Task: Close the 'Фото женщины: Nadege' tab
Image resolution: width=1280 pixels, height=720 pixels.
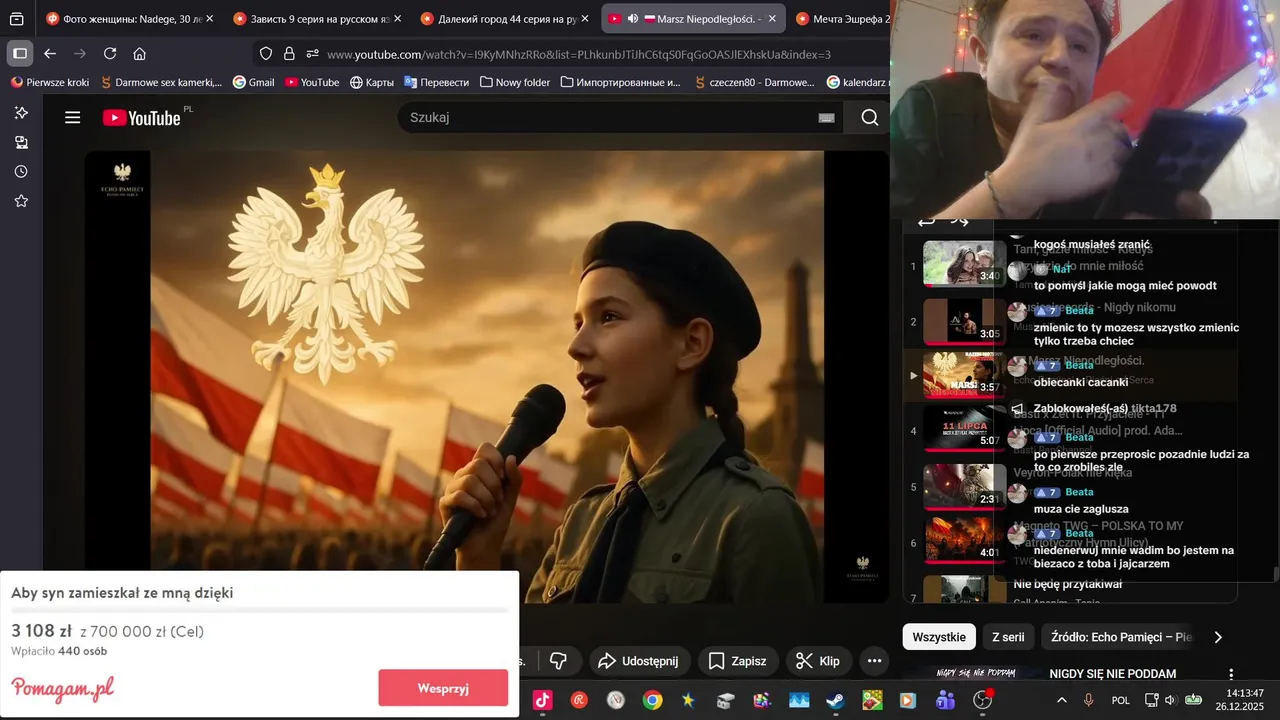Action: pyautogui.click(x=210, y=19)
